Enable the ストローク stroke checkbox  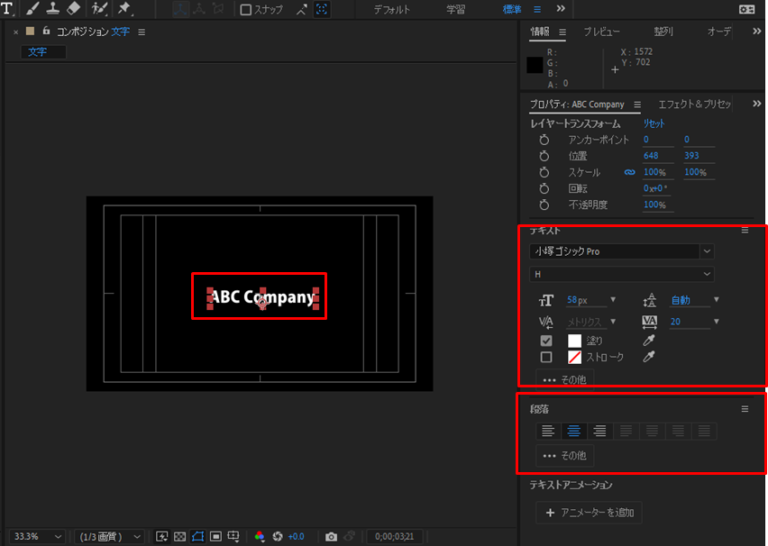(x=546, y=357)
